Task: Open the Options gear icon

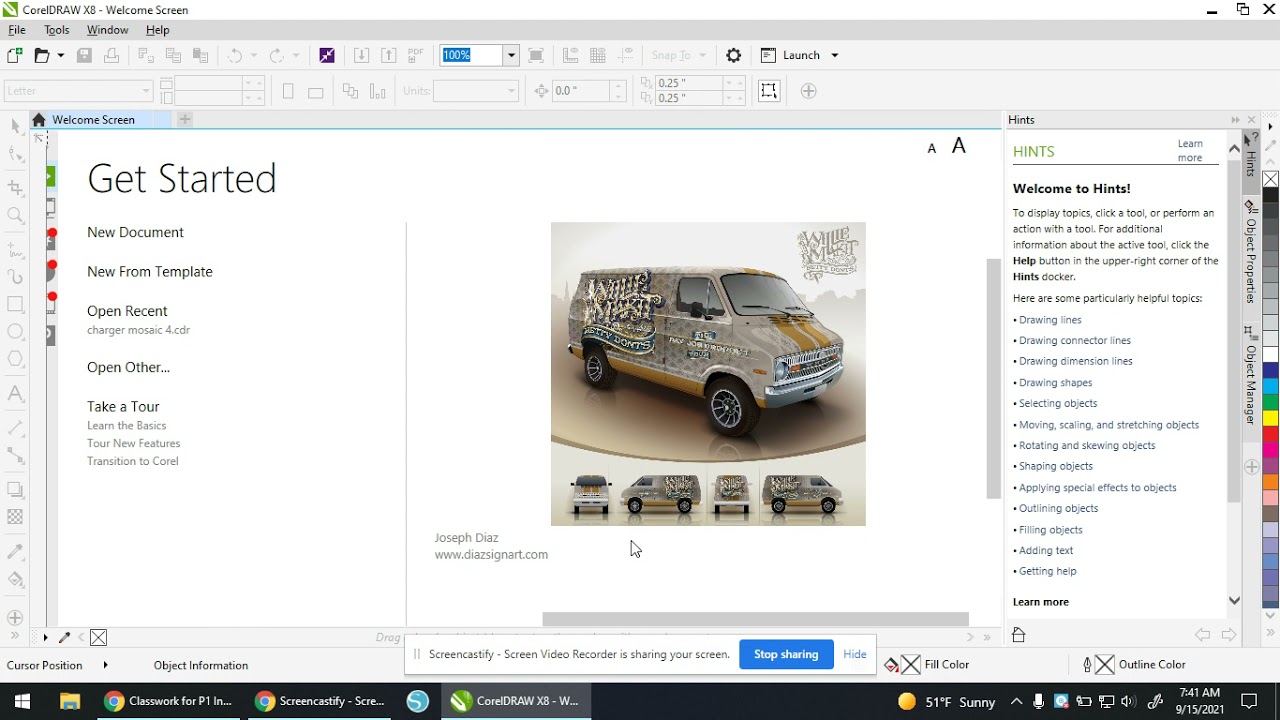Action: [733, 55]
